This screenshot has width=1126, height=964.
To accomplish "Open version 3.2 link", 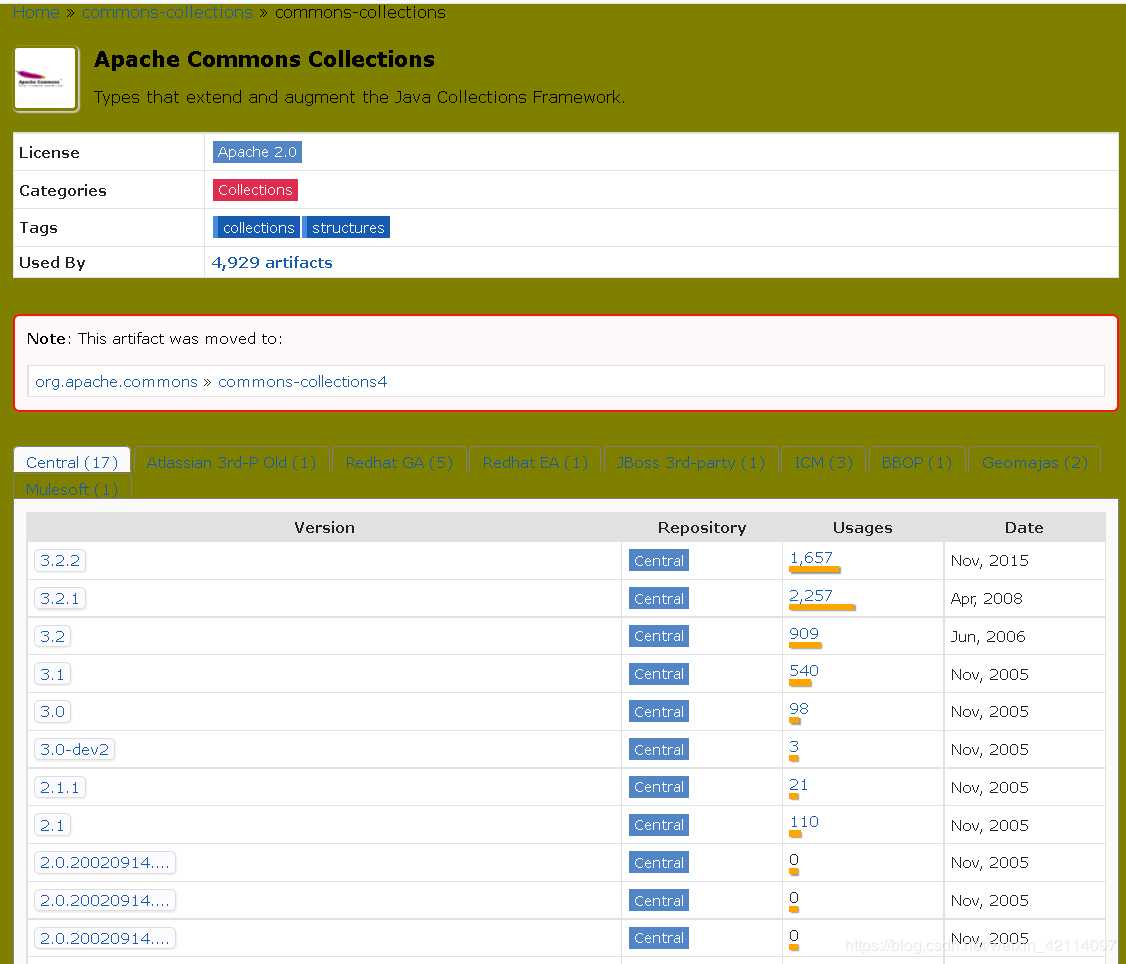I will click(x=52, y=636).
